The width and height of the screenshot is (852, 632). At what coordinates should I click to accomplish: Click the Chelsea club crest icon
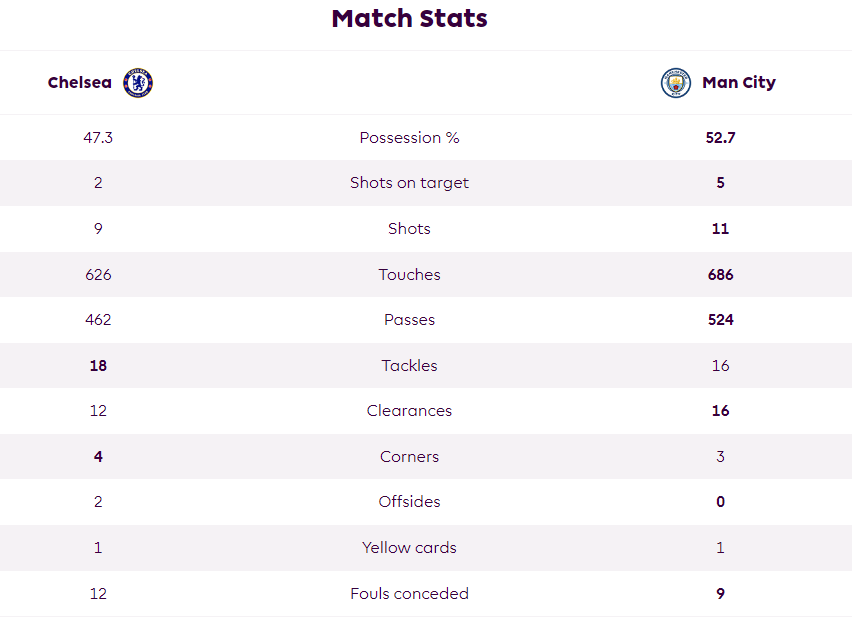pos(138,83)
